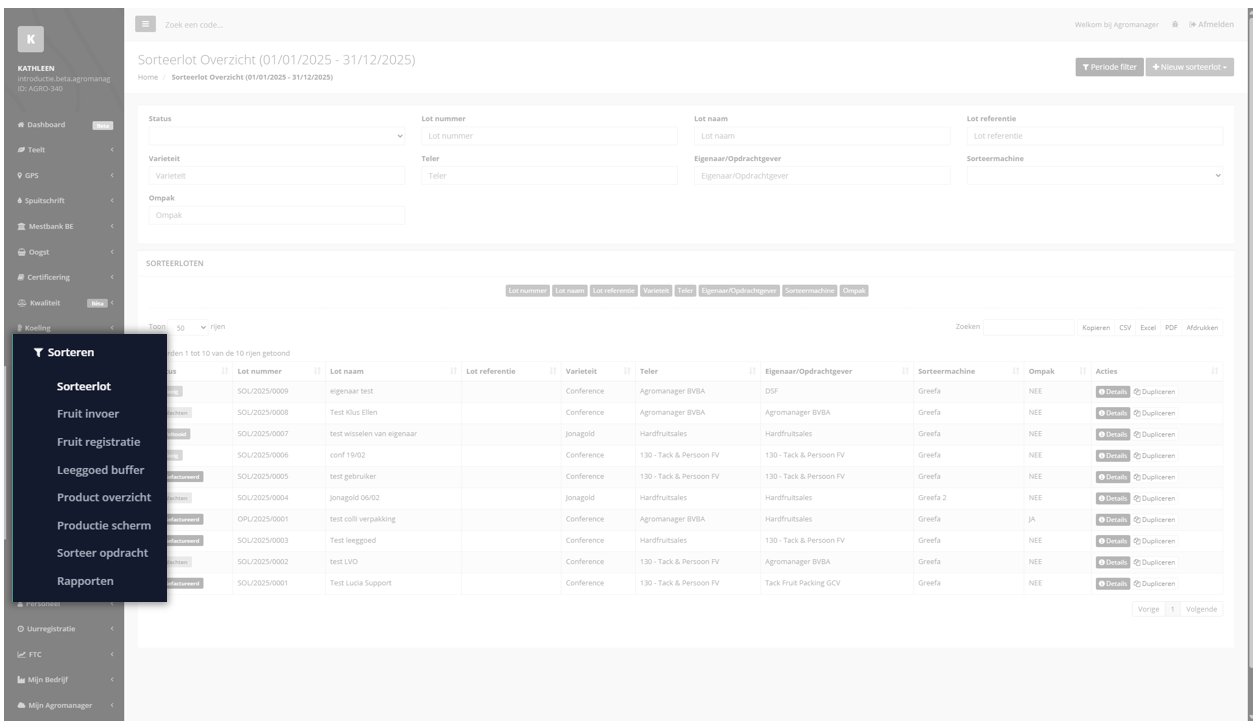Toggle Teler column visibility button

685,290
